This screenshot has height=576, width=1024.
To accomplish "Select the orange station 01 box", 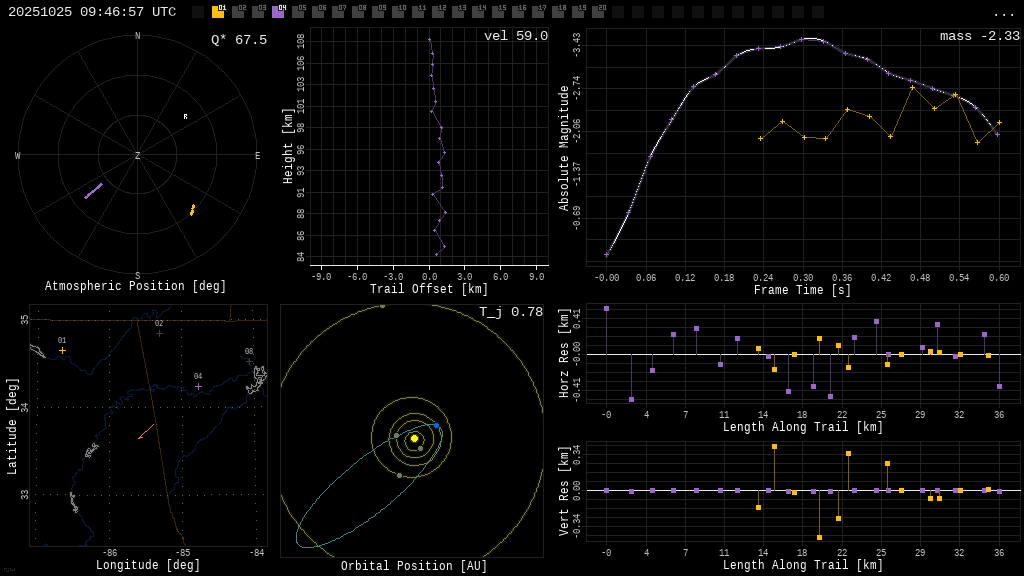I will click(218, 12).
